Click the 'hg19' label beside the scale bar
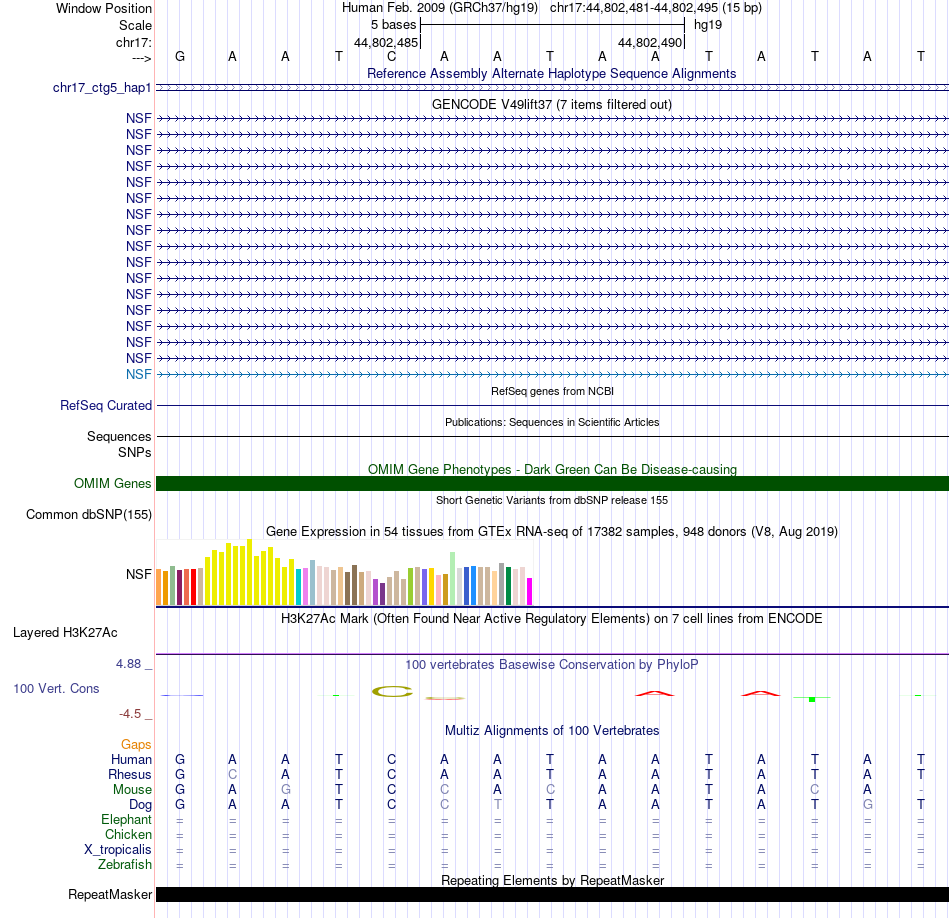The height and width of the screenshot is (918, 950). click(708, 25)
